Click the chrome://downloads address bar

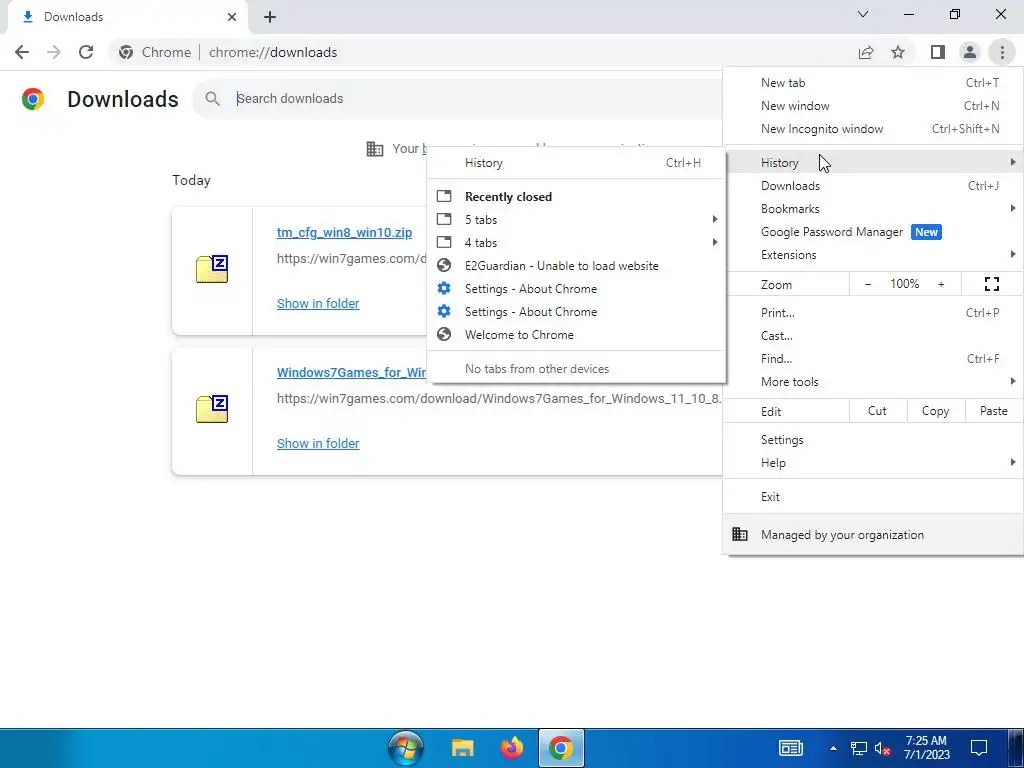tap(483, 52)
